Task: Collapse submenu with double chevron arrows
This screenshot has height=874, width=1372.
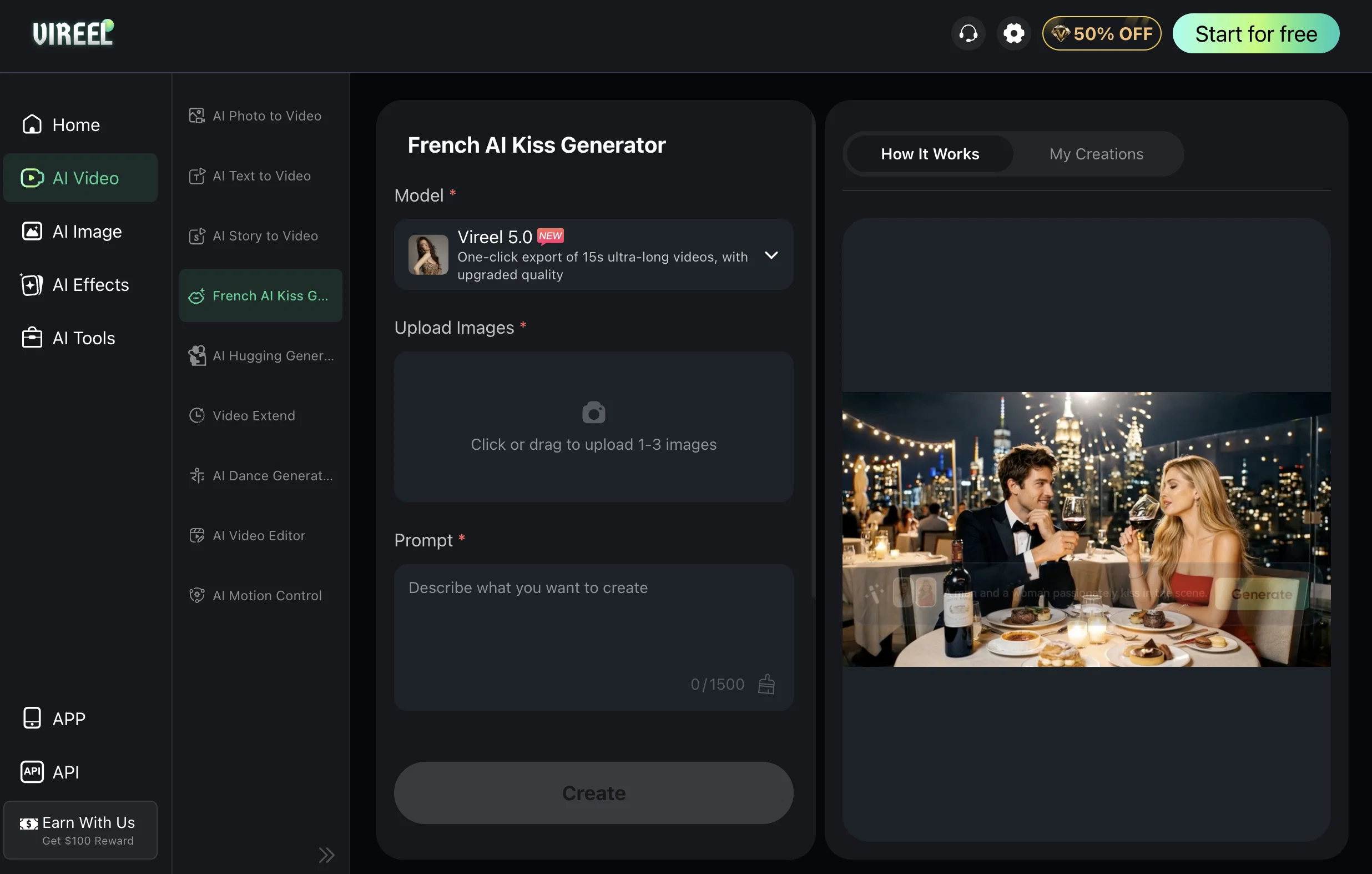Action: point(326,855)
